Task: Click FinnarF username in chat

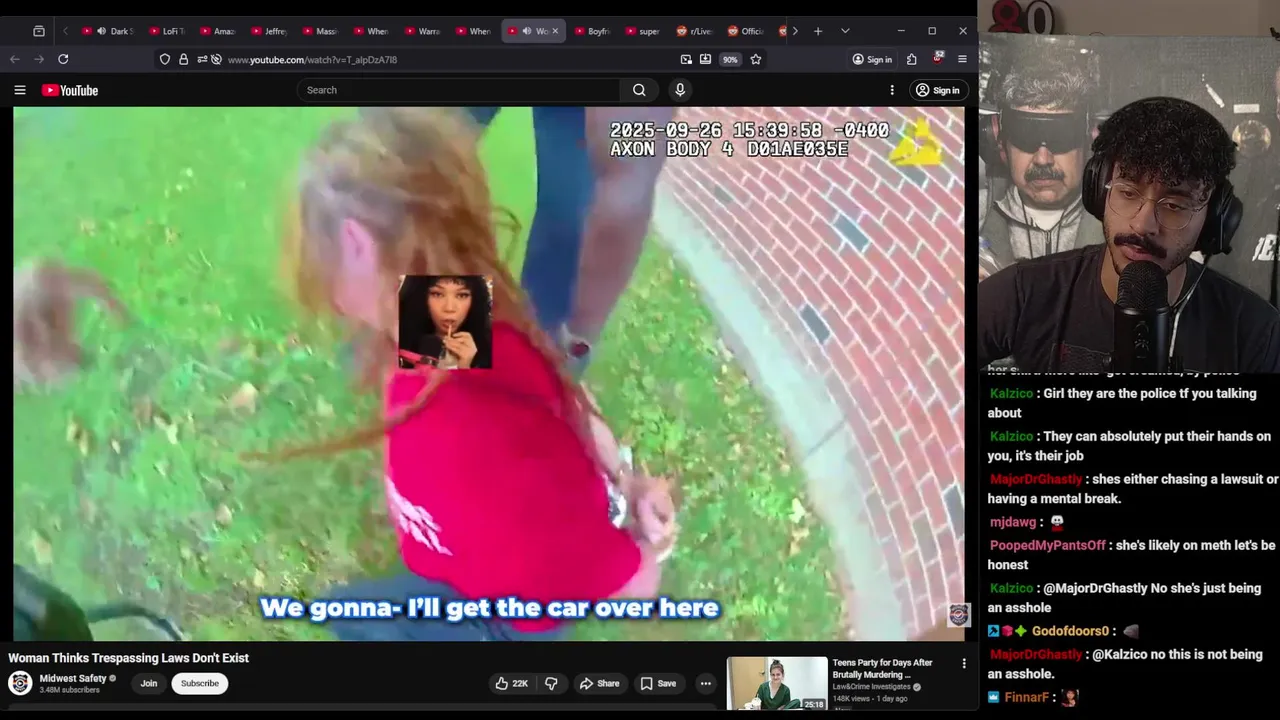Action: point(1028,697)
